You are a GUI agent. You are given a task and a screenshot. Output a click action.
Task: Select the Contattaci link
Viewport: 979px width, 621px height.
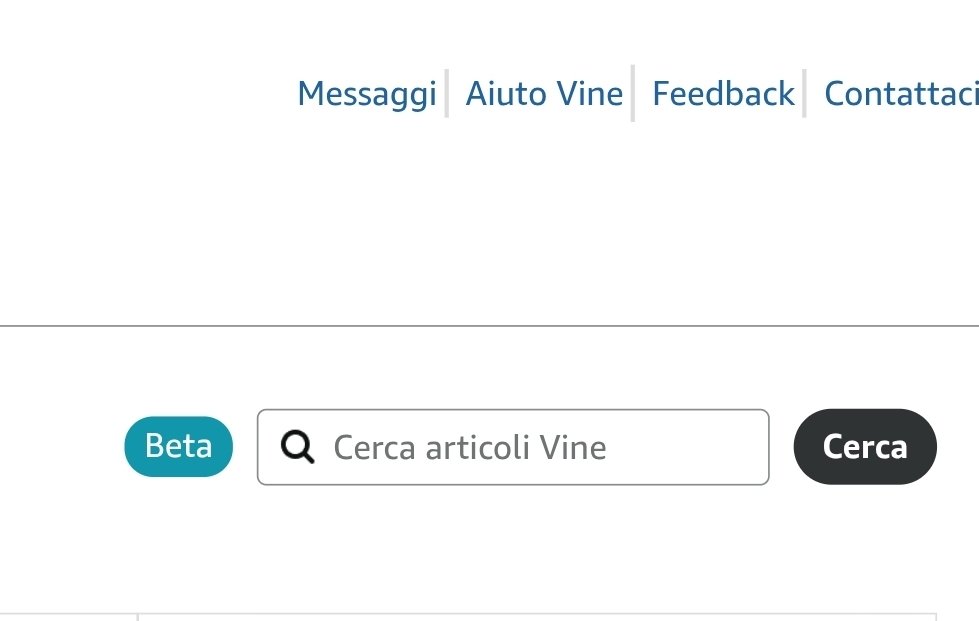(900, 94)
